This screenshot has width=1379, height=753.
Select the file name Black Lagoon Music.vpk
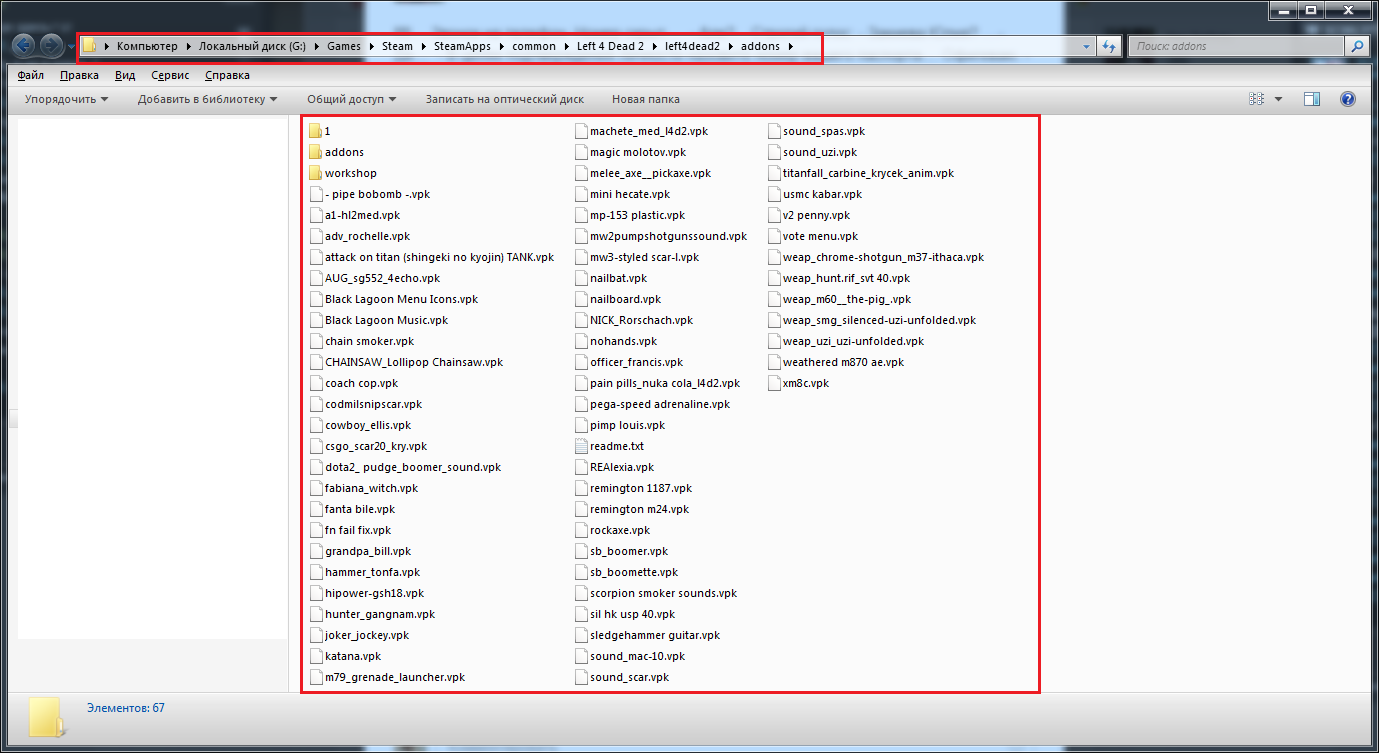[x=386, y=320]
